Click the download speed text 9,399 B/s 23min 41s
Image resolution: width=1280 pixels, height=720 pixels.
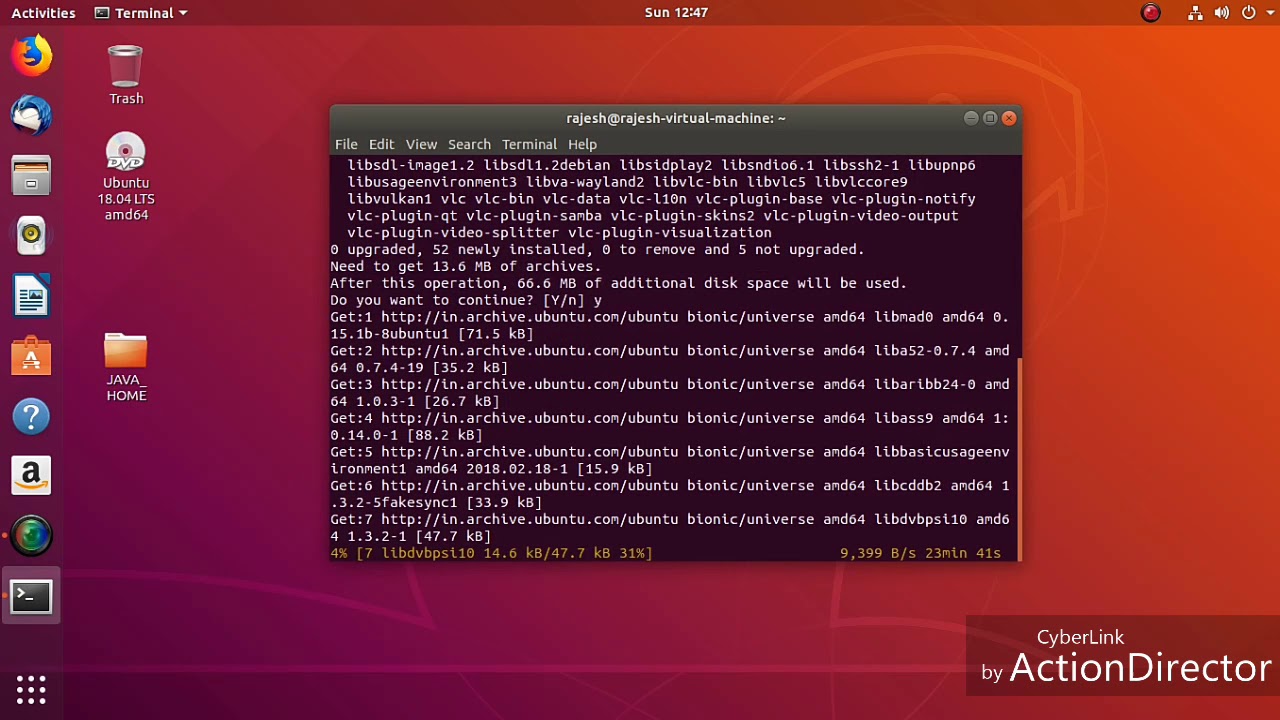click(x=920, y=553)
